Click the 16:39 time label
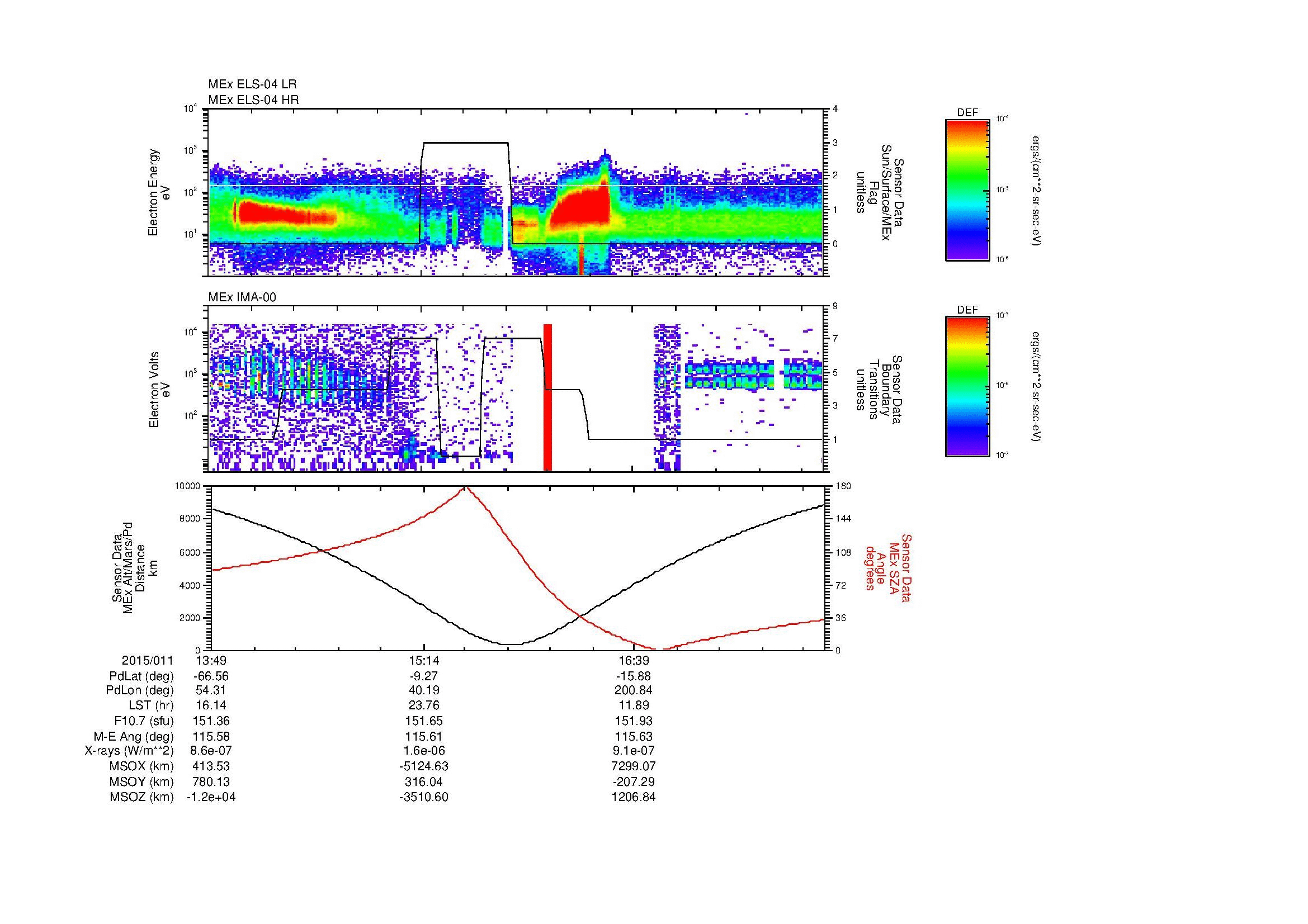The image size is (1308, 924). click(x=634, y=661)
